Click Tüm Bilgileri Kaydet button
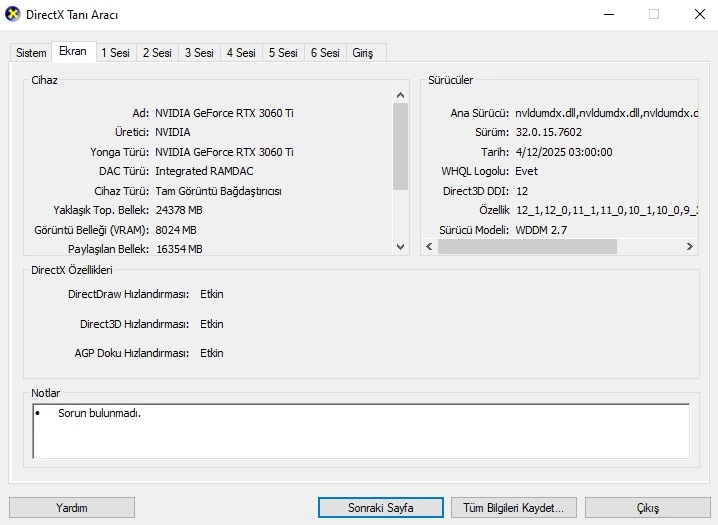This screenshot has height=525, width=718. click(514, 508)
